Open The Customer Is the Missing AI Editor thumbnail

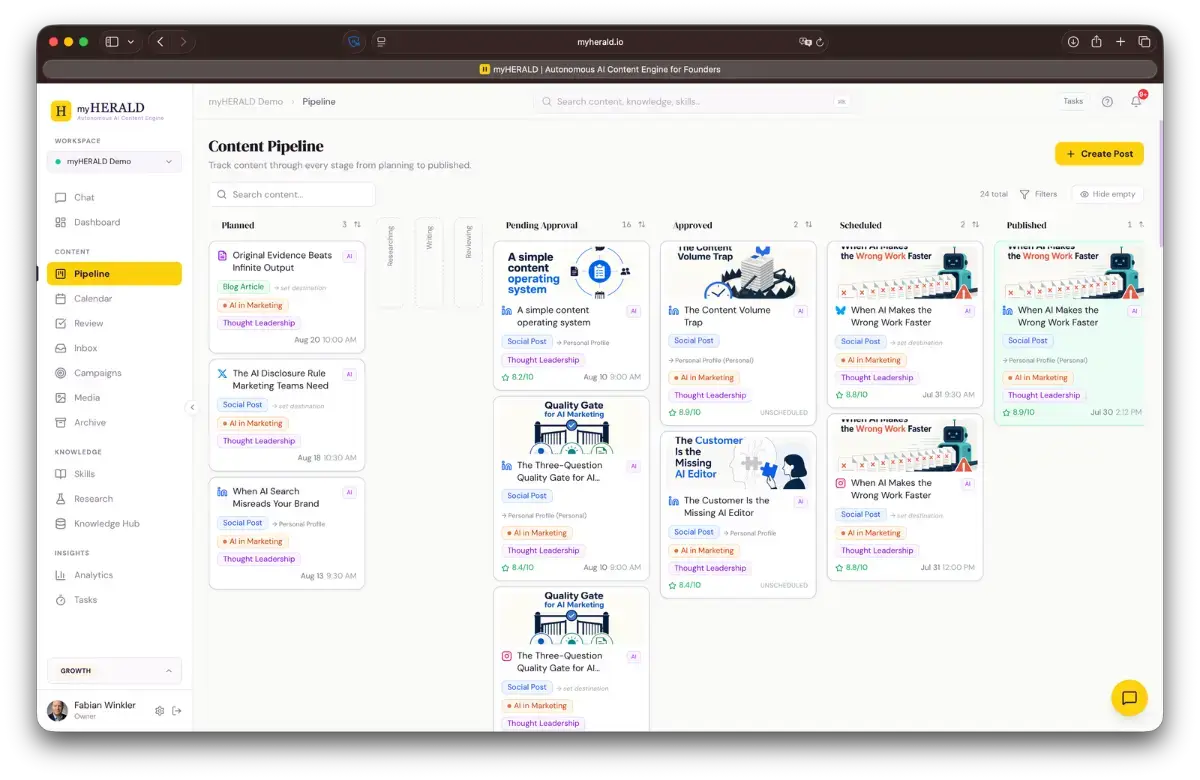(738, 461)
